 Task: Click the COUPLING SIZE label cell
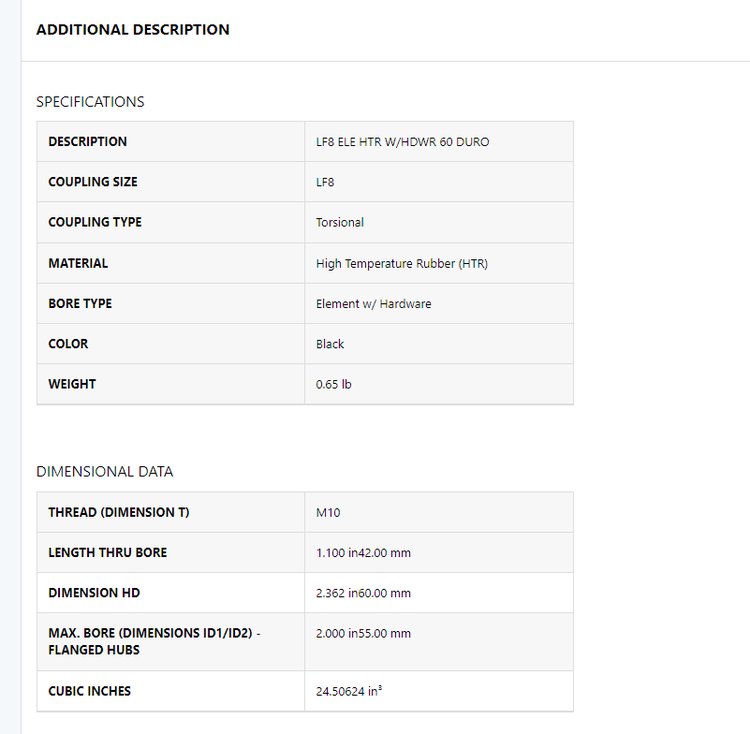click(x=93, y=182)
